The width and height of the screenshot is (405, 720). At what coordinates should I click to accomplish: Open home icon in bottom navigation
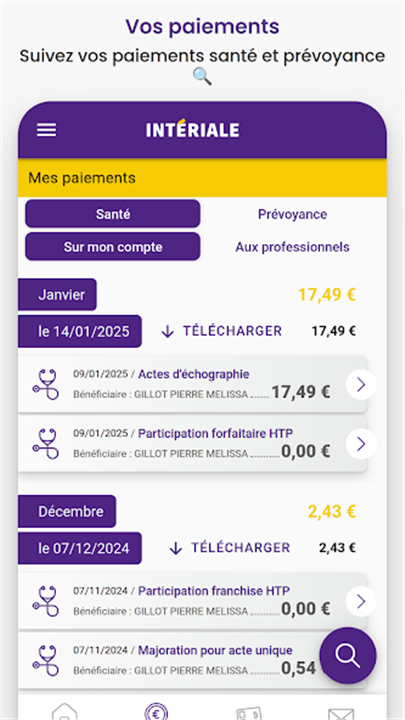coord(65,713)
